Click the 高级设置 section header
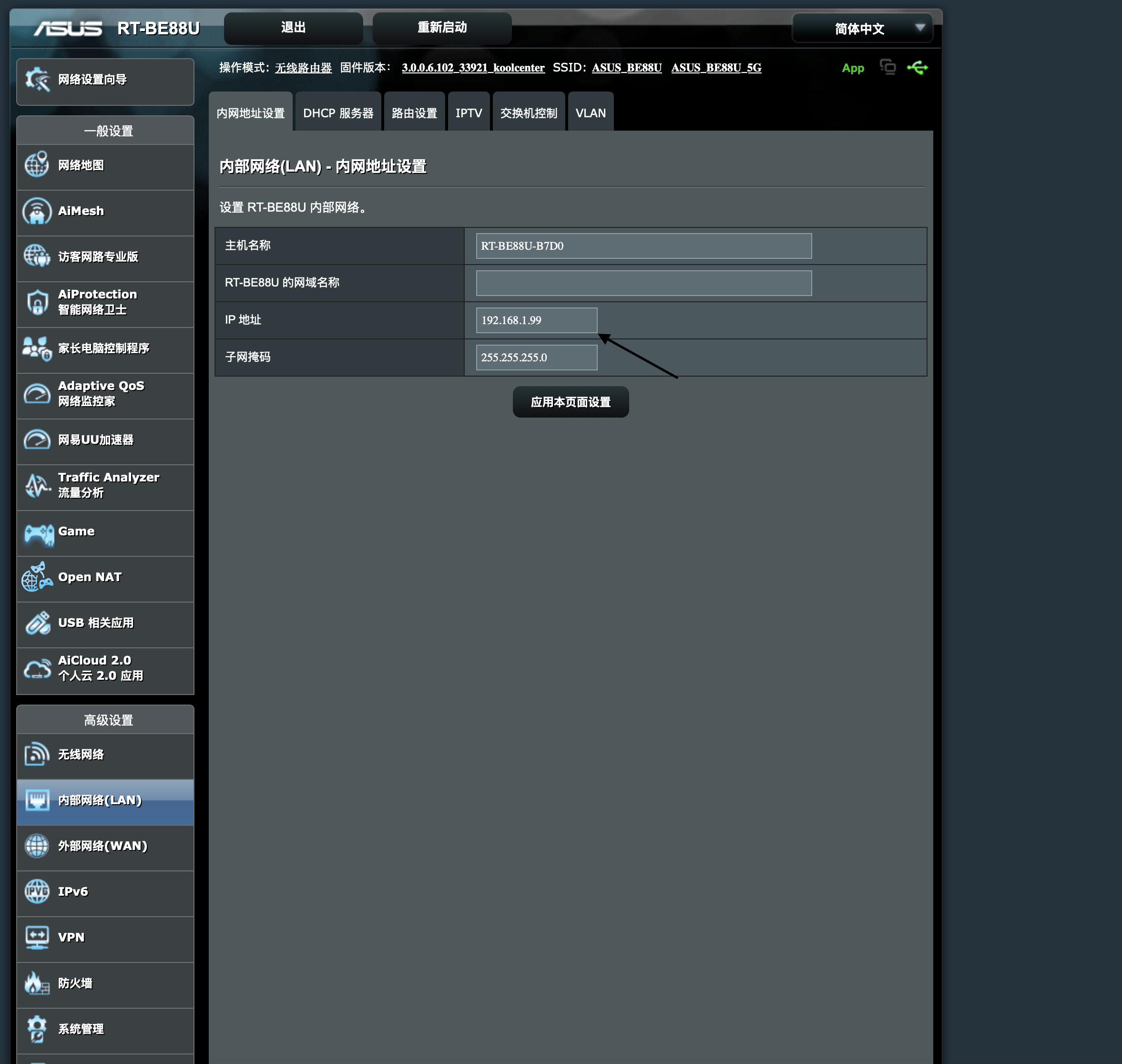This screenshot has width=1122, height=1064. [x=105, y=720]
